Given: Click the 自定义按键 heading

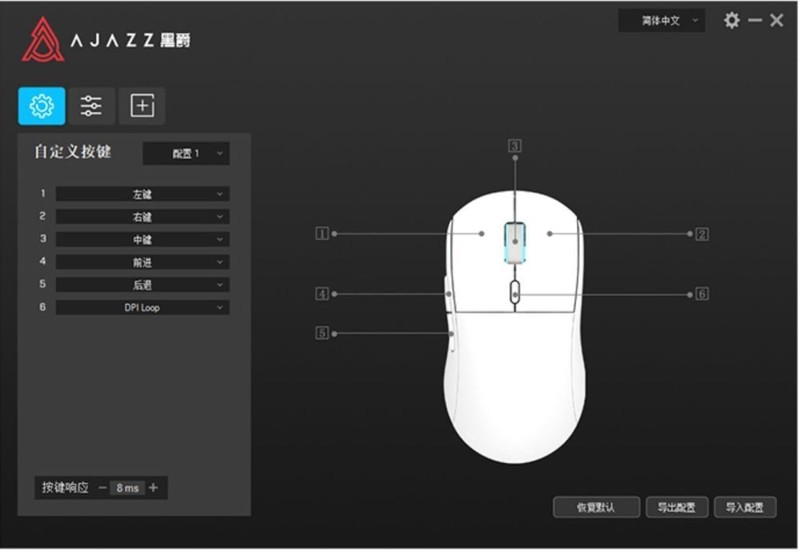Looking at the screenshot, I should pyautogui.click(x=73, y=152).
